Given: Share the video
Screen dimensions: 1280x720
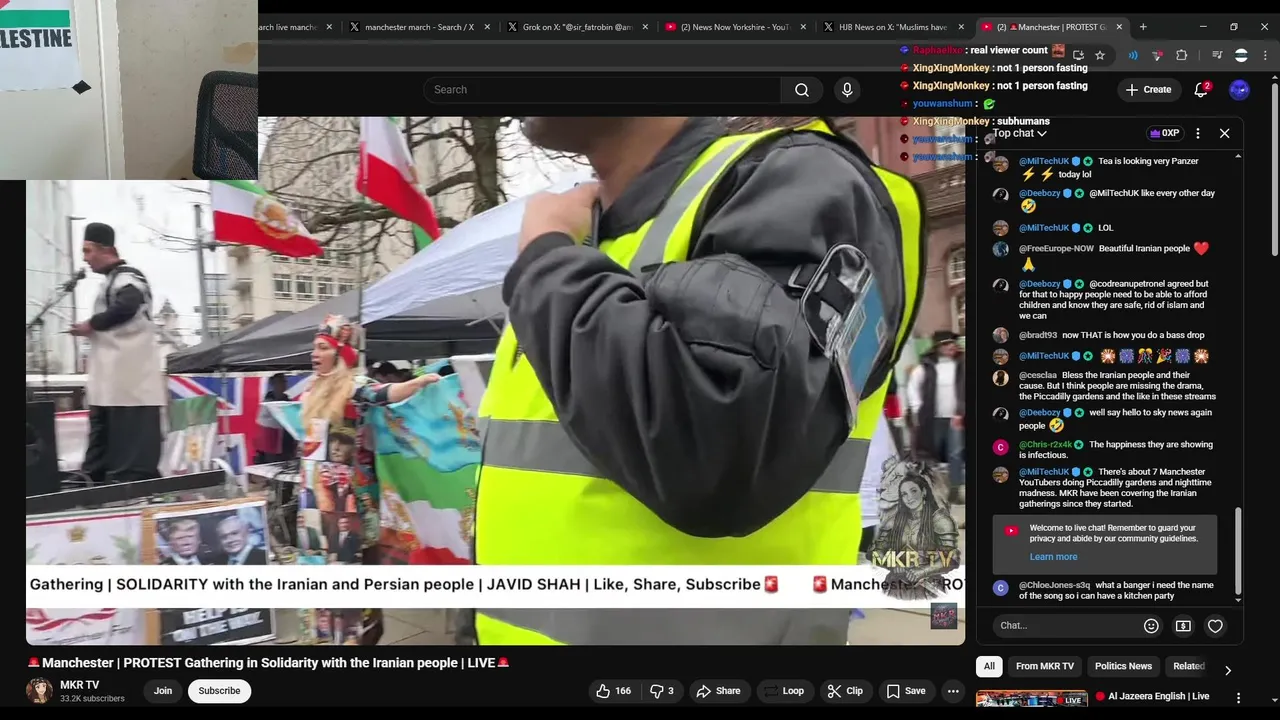Looking at the screenshot, I should click(x=718, y=691).
